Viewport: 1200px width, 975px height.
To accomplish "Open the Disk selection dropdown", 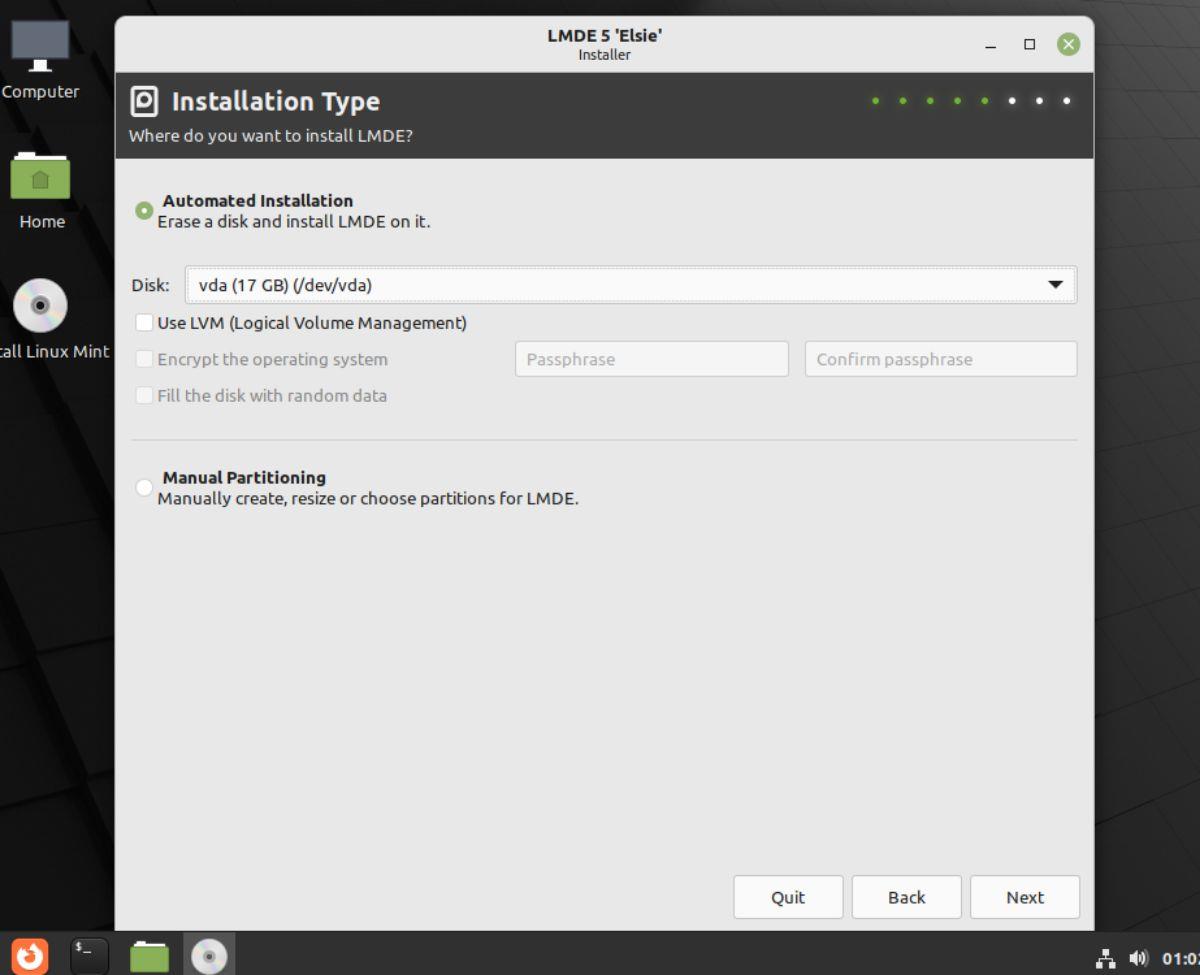I will coord(630,285).
